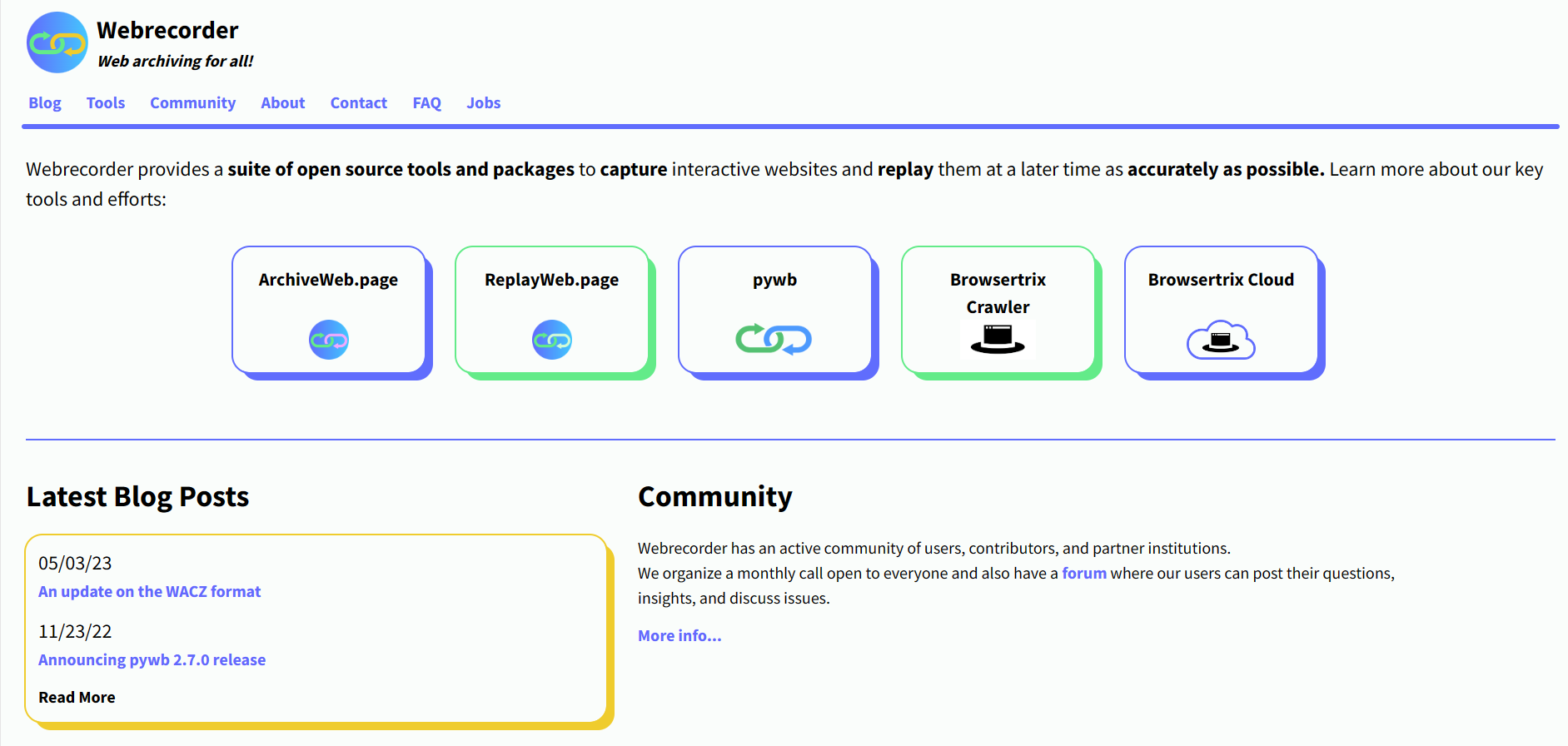This screenshot has width=1568, height=746.
Task: Click the Browsertrix Crawler hat icon
Action: click(998, 340)
